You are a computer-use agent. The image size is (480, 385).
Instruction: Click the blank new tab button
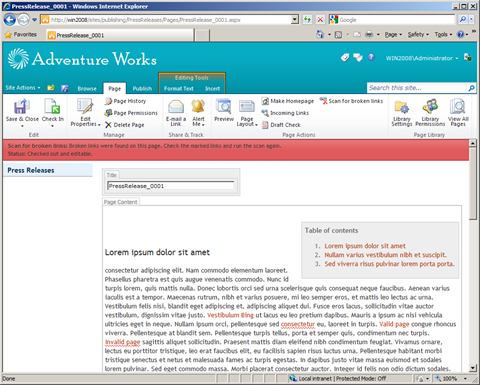202,35
